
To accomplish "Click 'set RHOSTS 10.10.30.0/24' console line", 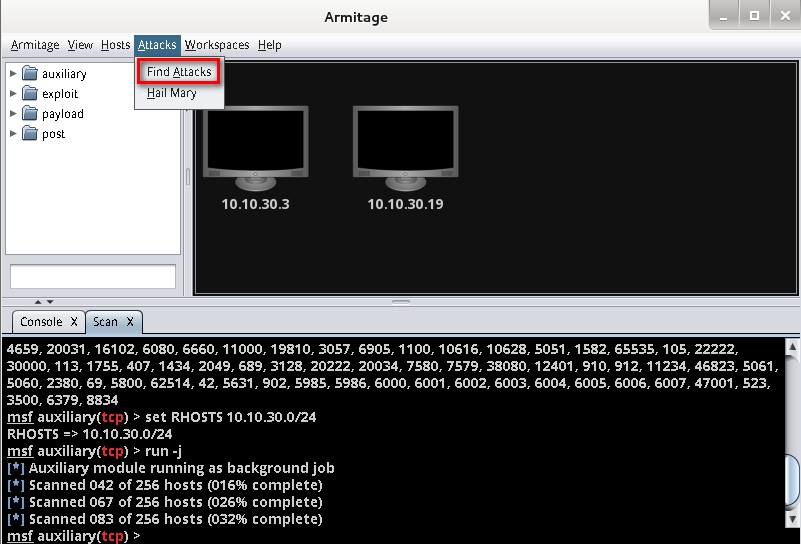I will [161, 417].
